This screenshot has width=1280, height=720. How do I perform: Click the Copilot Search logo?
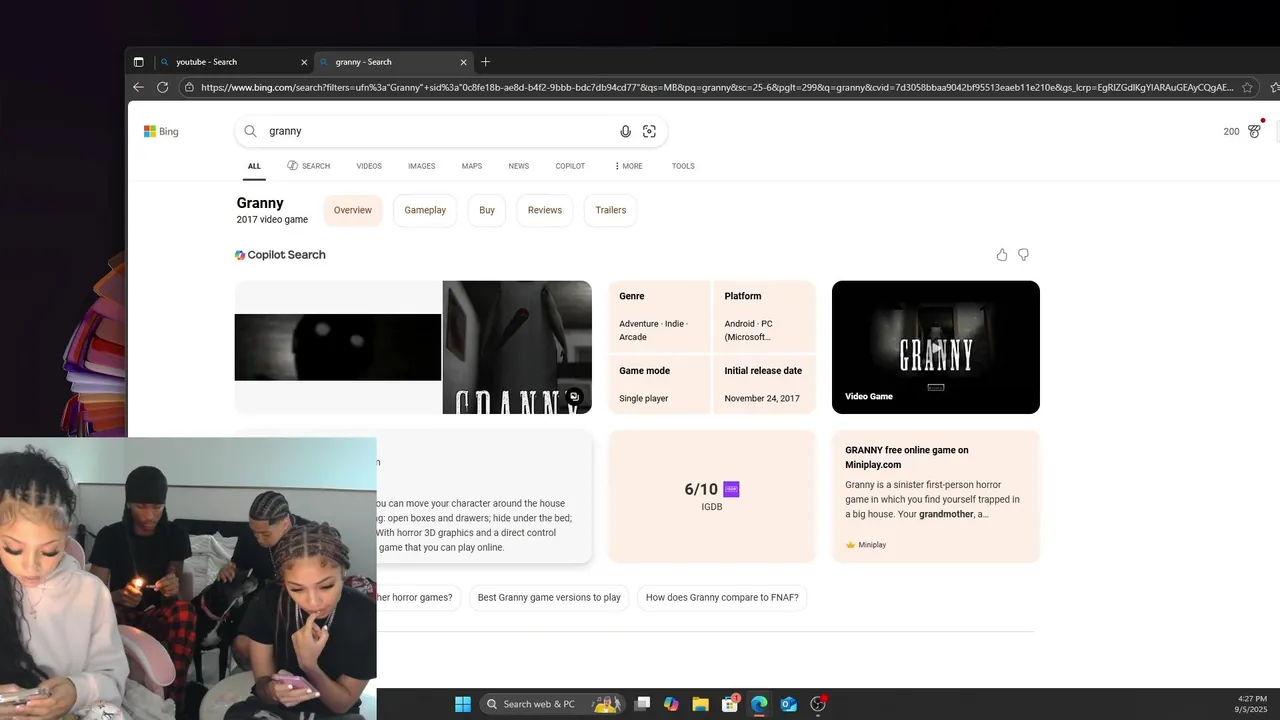(x=280, y=255)
